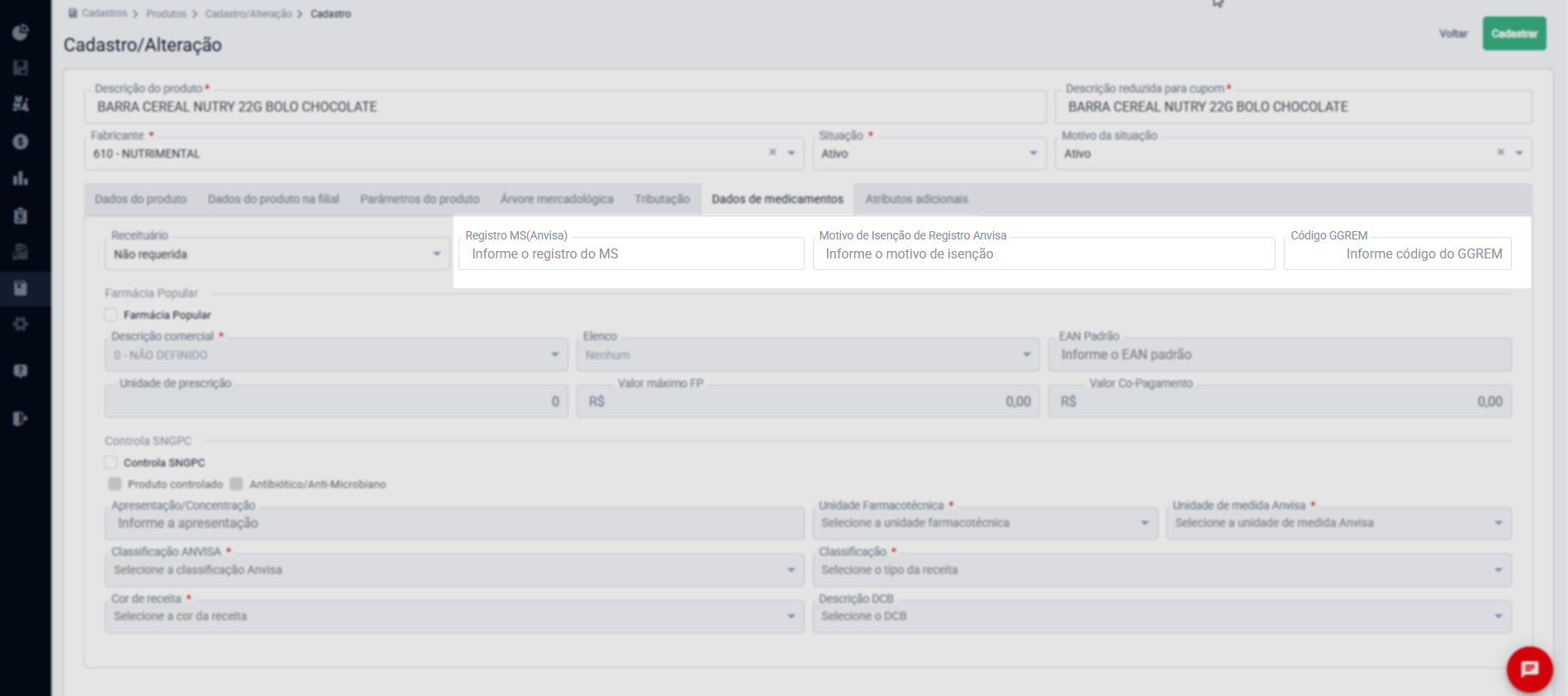
Task: Check the Produto controlado checkbox
Action: tap(115, 484)
